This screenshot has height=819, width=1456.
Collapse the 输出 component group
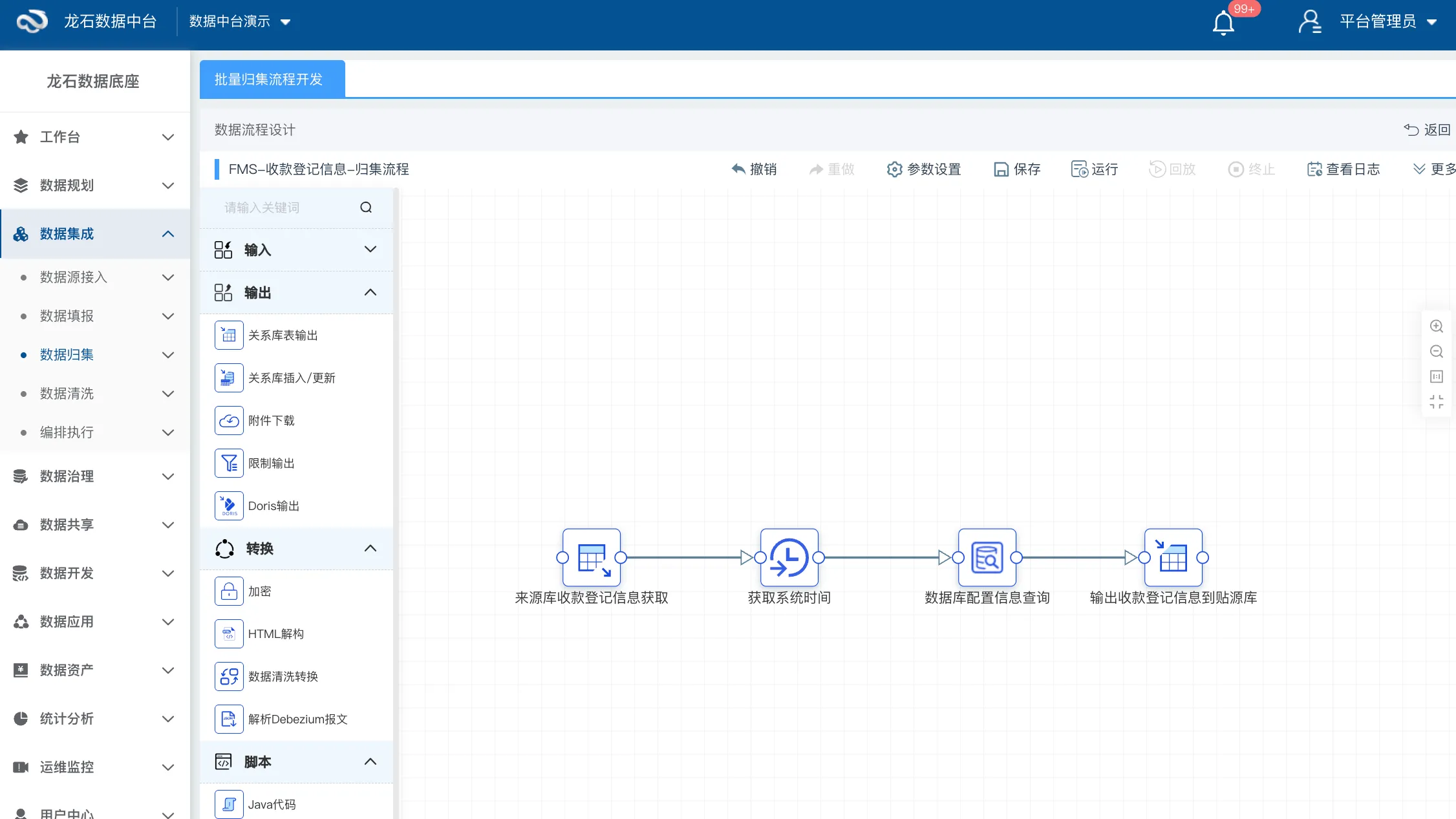(x=370, y=292)
